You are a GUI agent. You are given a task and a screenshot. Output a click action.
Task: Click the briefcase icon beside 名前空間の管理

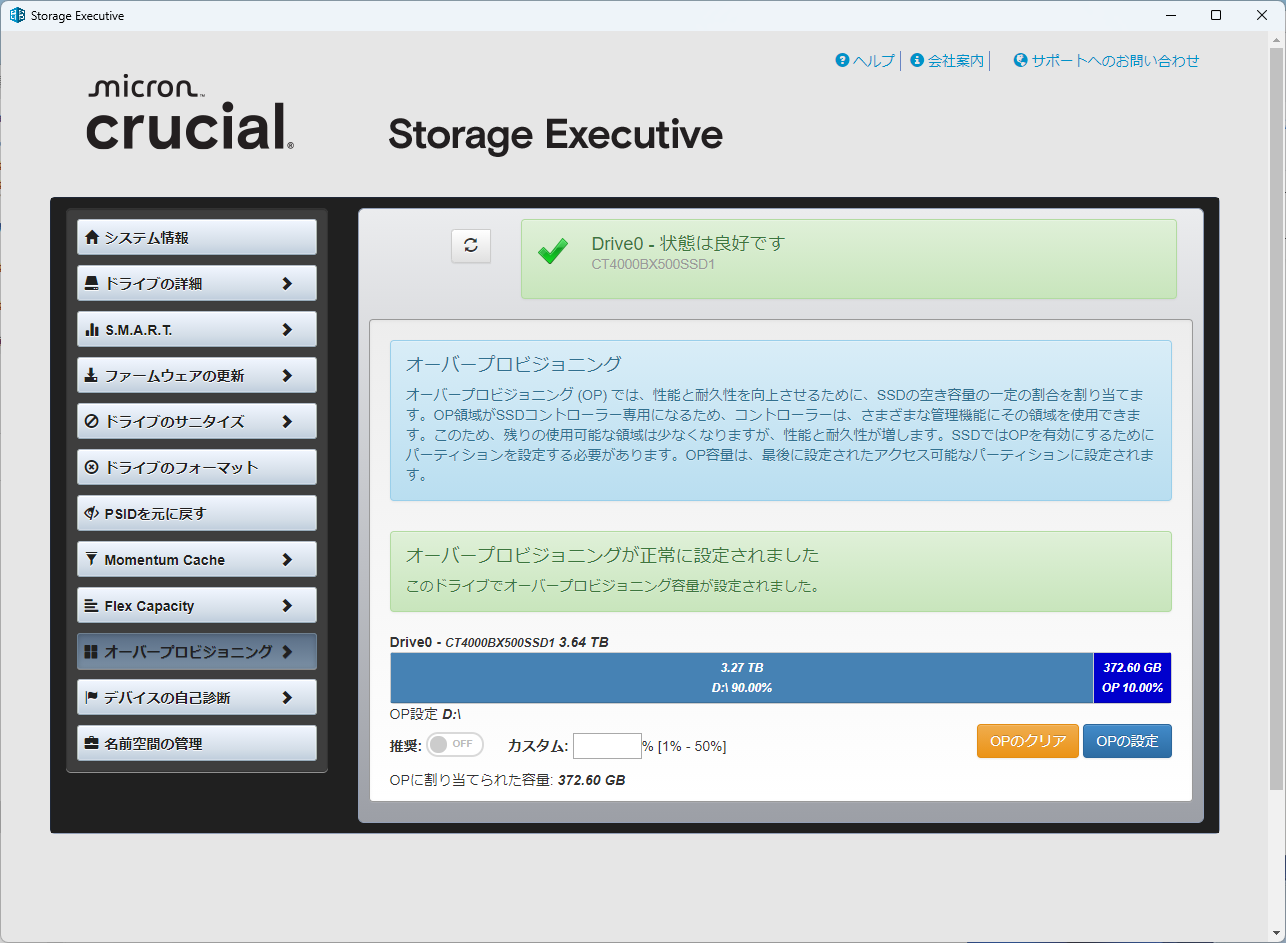click(92, 744)
